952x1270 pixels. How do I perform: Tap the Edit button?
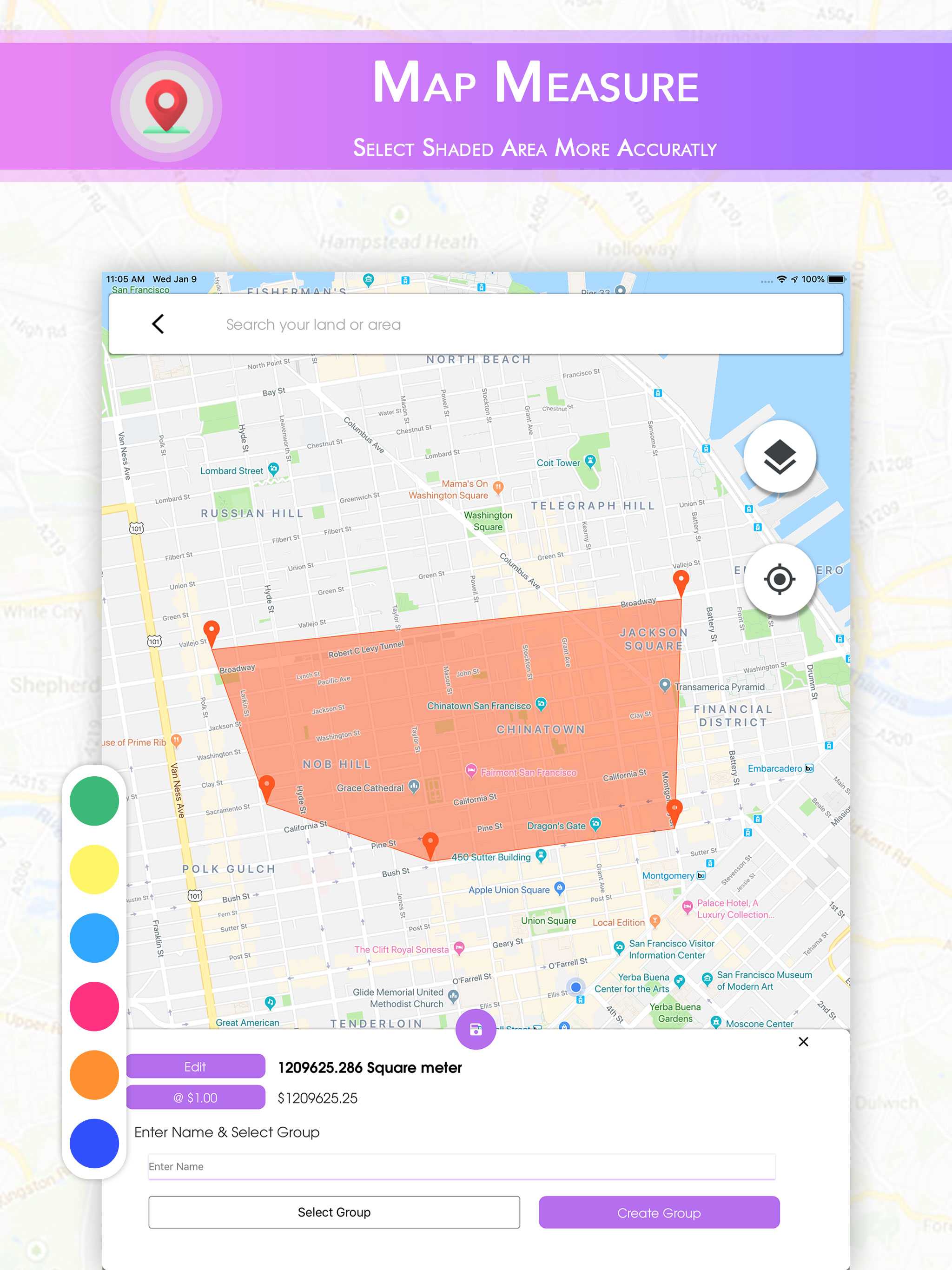click(195, 1066)
